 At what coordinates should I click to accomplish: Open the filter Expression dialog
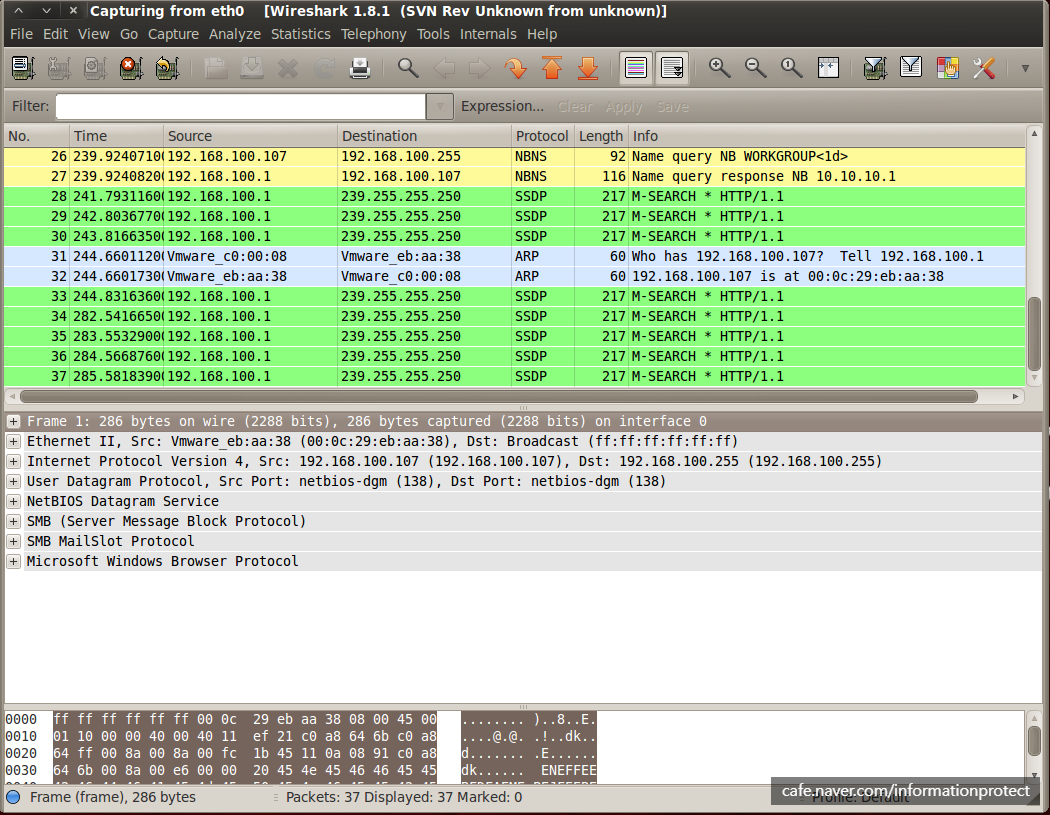point(502,106)
